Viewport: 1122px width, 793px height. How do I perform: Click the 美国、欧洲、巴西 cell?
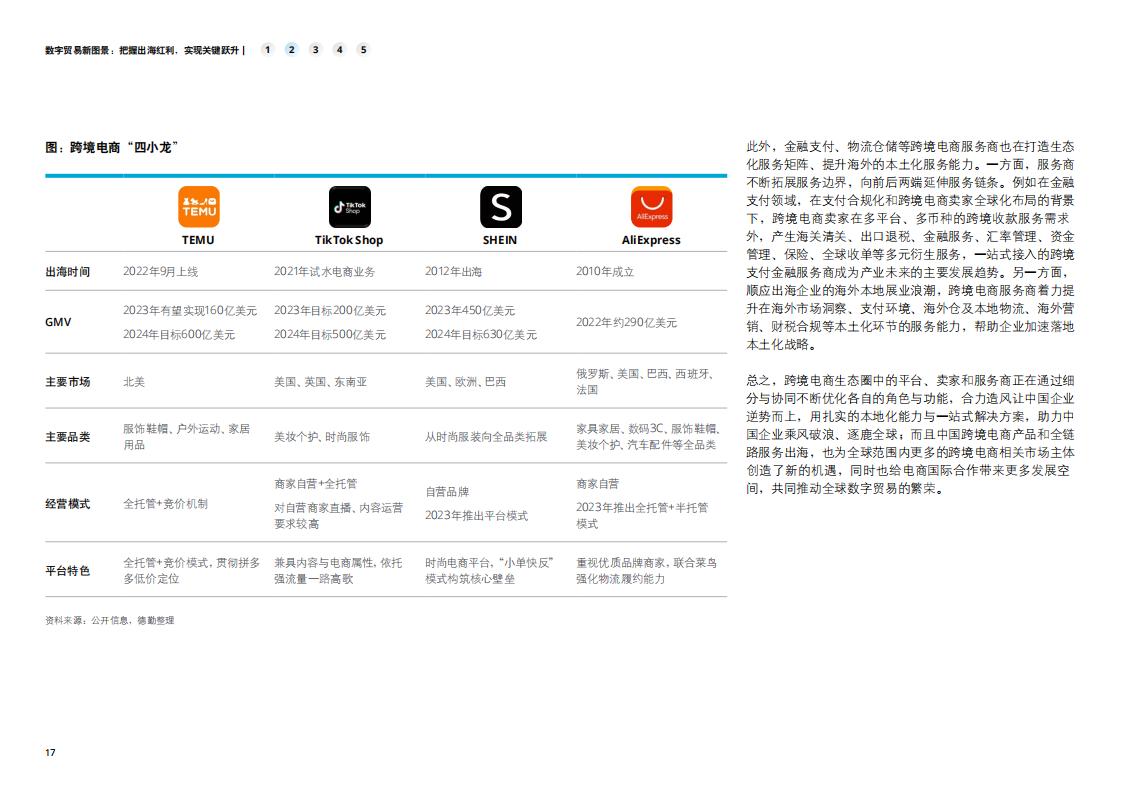(465, 382)
